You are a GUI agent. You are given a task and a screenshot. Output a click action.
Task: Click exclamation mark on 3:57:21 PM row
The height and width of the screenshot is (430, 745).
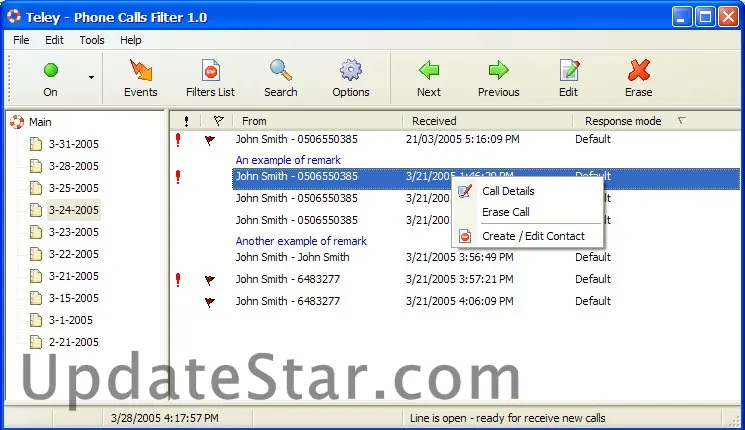click(x=178, y=279)
